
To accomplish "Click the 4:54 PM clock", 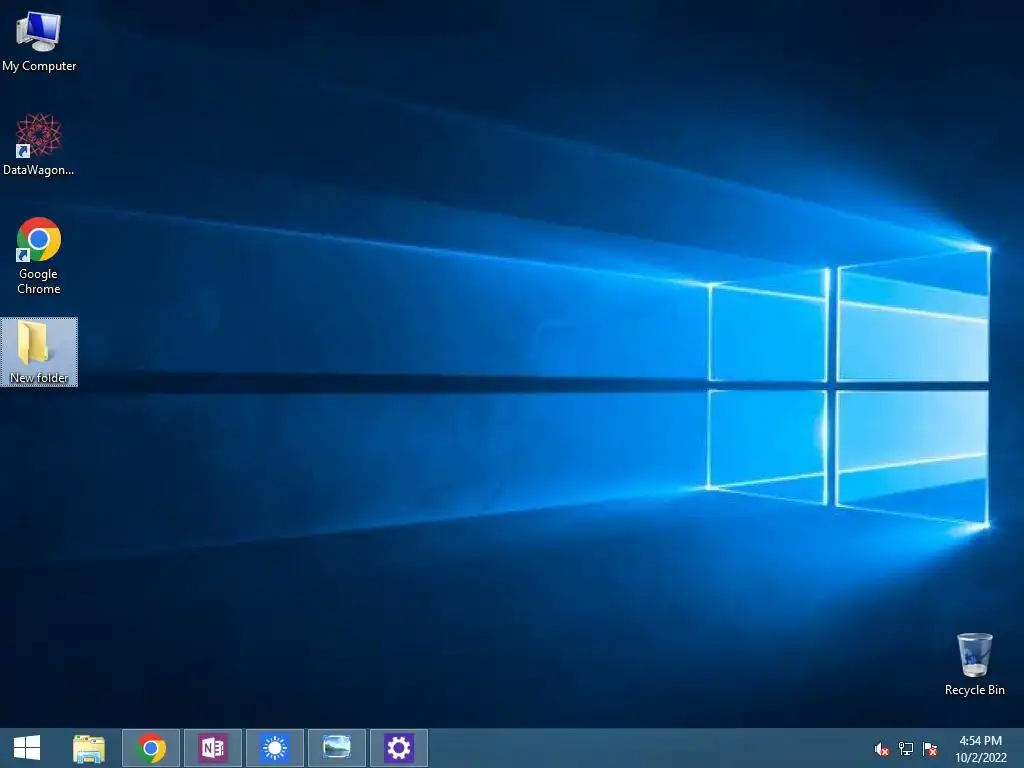I will (x=980, y=741).
